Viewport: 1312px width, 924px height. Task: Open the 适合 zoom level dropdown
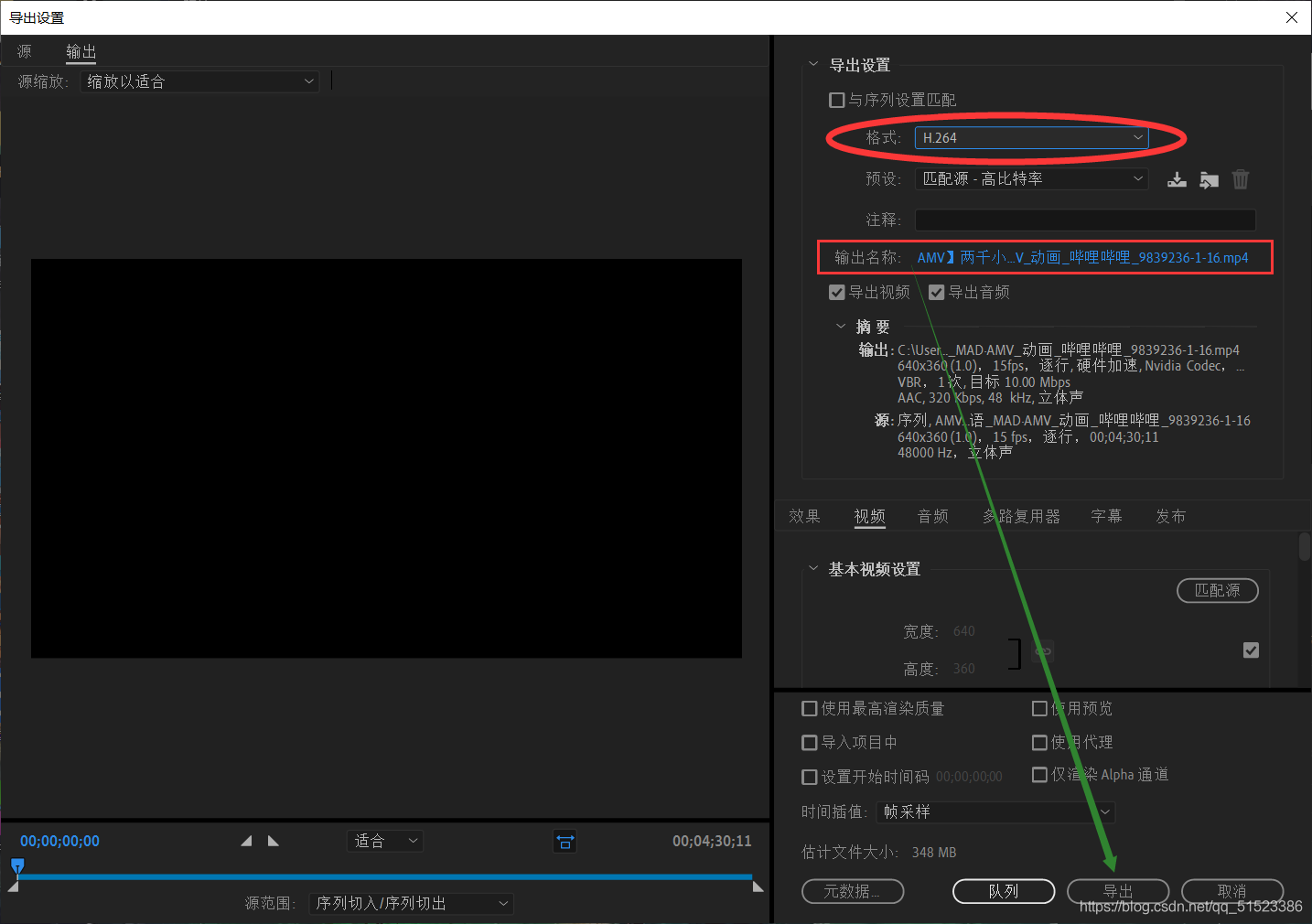[385, 841]
